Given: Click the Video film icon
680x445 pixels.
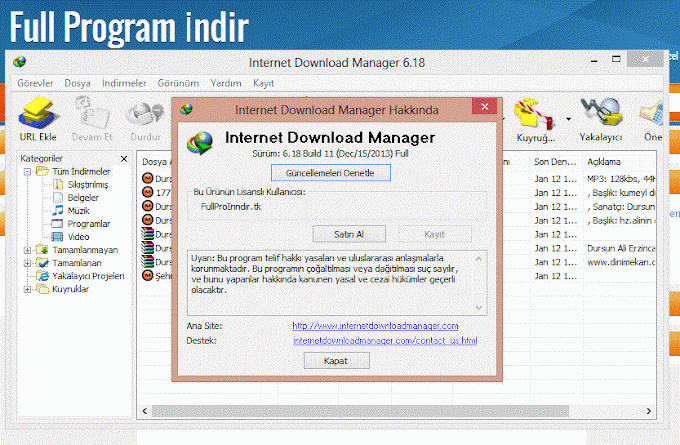Looking at the screenshot, I should click(57, 237).
